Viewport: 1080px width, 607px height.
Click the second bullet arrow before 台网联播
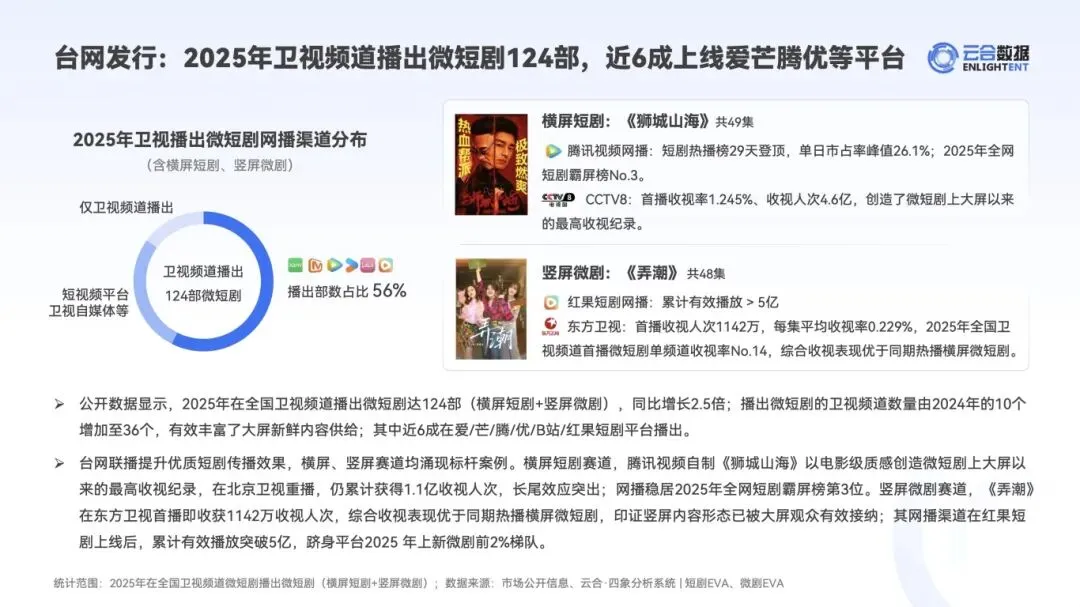tap(60, 464)
